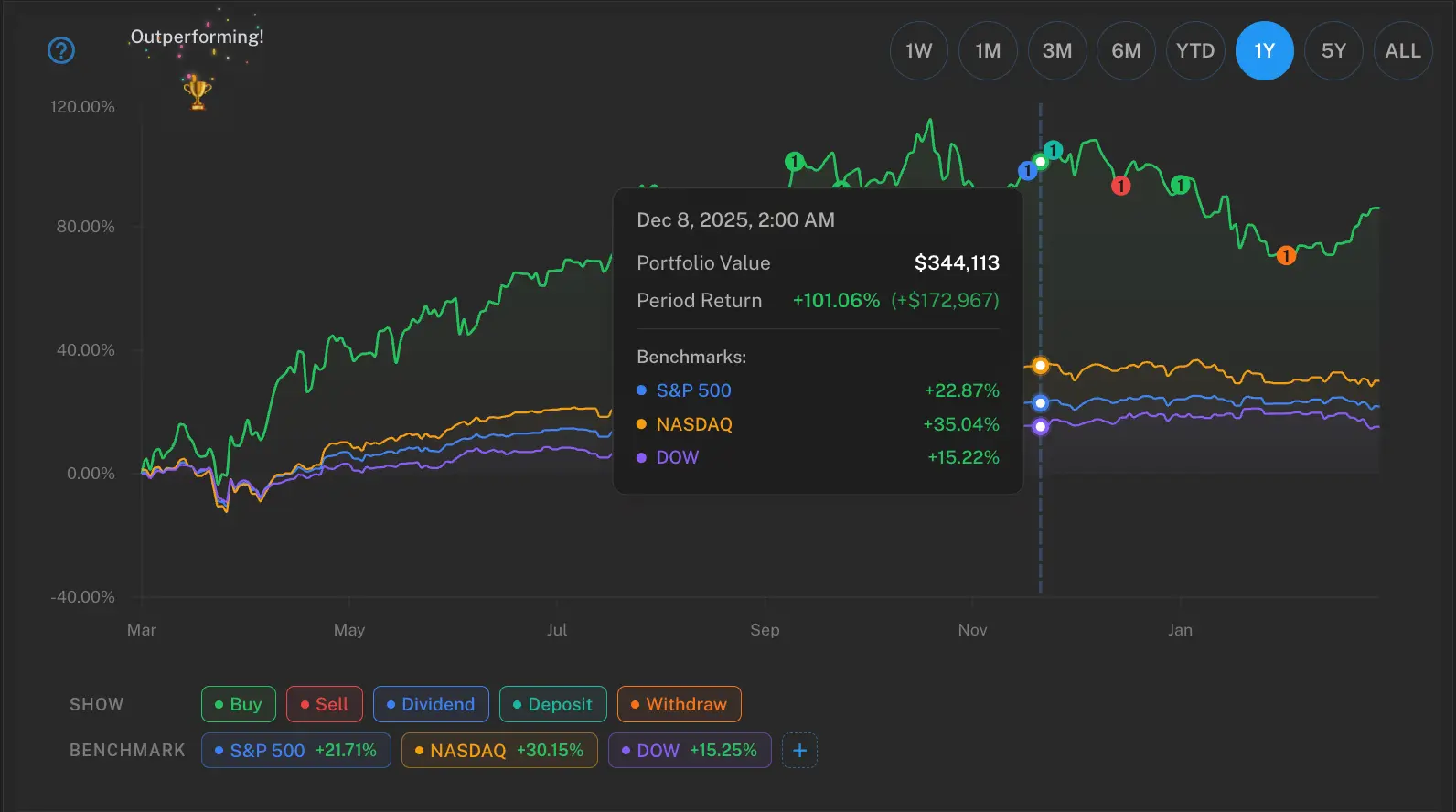Click S&P 500 in tooltip benchmarks
This screenshot has width=1456, height=812.
point(693,390)
